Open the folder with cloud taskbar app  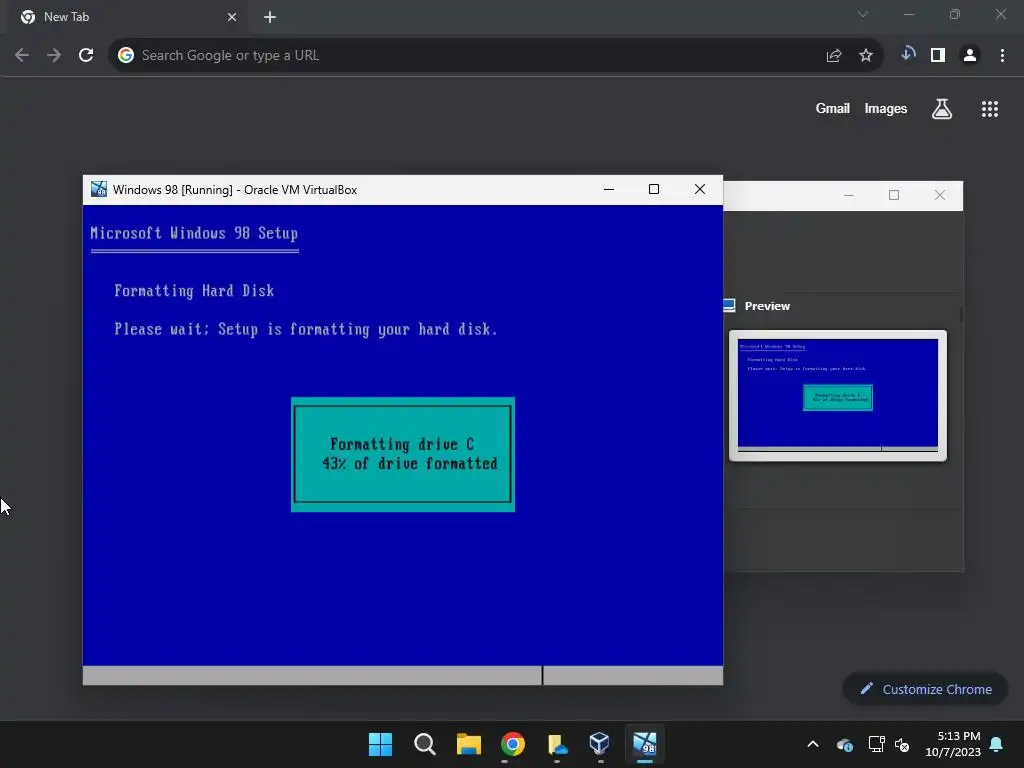pyautogui.click(x=557, y=744)
